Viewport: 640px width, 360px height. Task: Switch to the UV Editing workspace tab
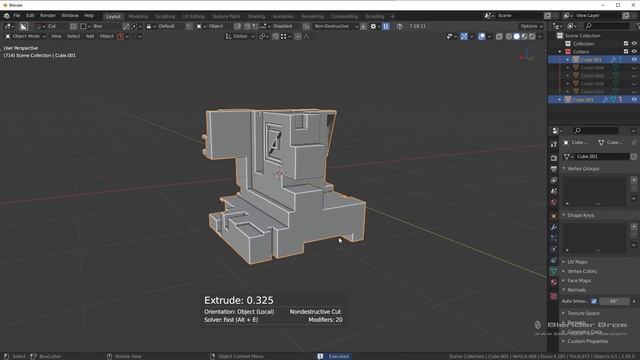tap(193, 16)
